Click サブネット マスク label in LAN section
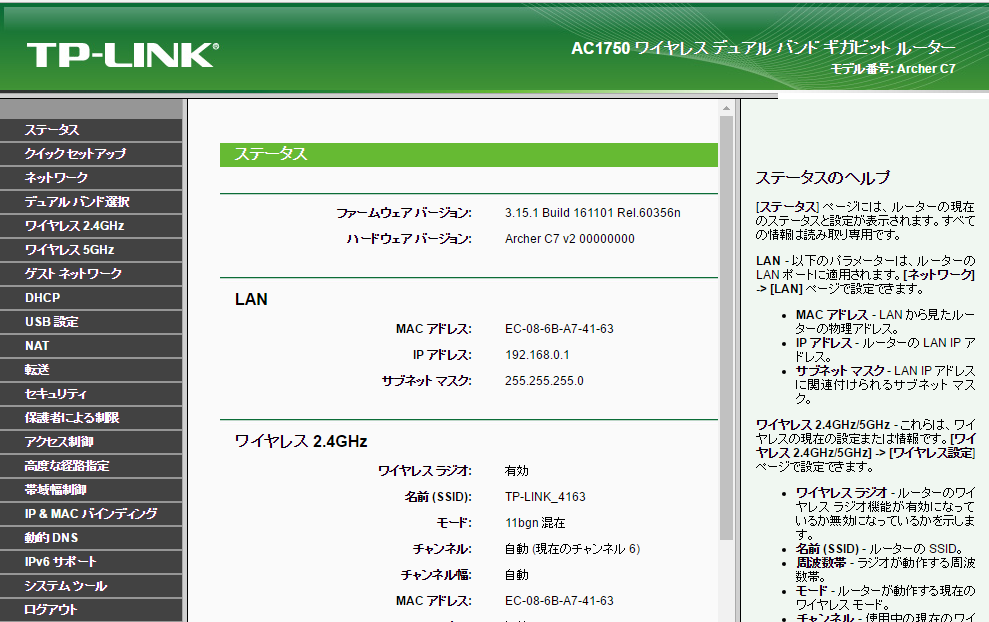This screenshot has width=989, height=622. pyautogui.click(x=426, y=381)
